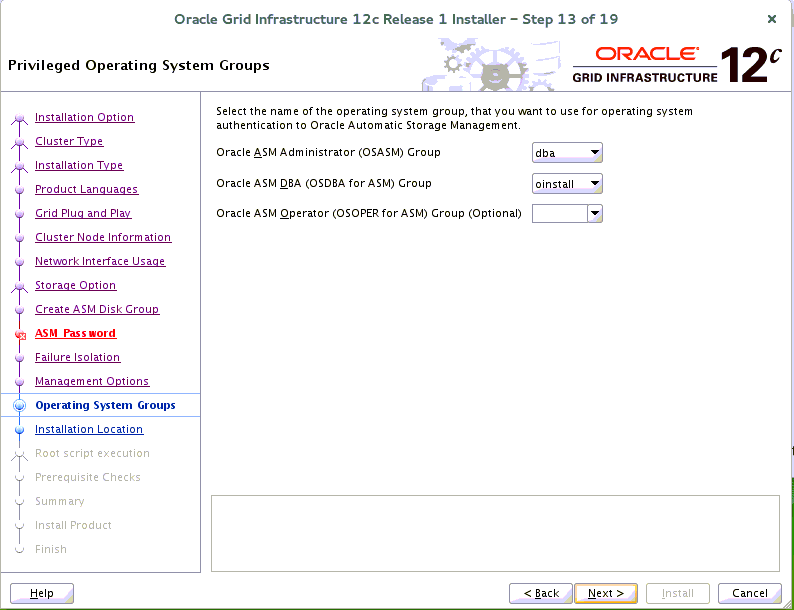Go to the ASM Password step link

tap(75, 333)
